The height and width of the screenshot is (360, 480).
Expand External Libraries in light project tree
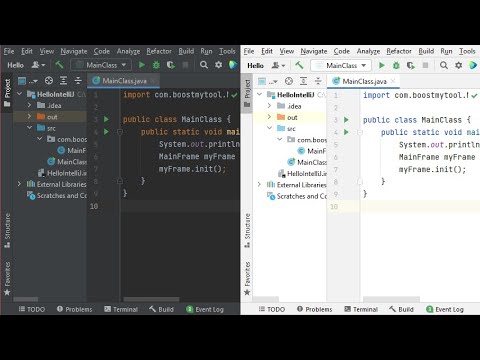259,185
